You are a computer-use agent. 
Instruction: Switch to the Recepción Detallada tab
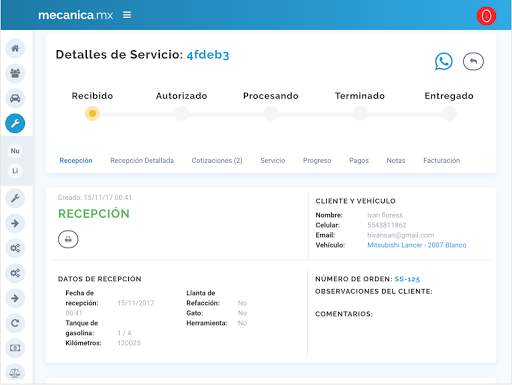click(142, 160)
